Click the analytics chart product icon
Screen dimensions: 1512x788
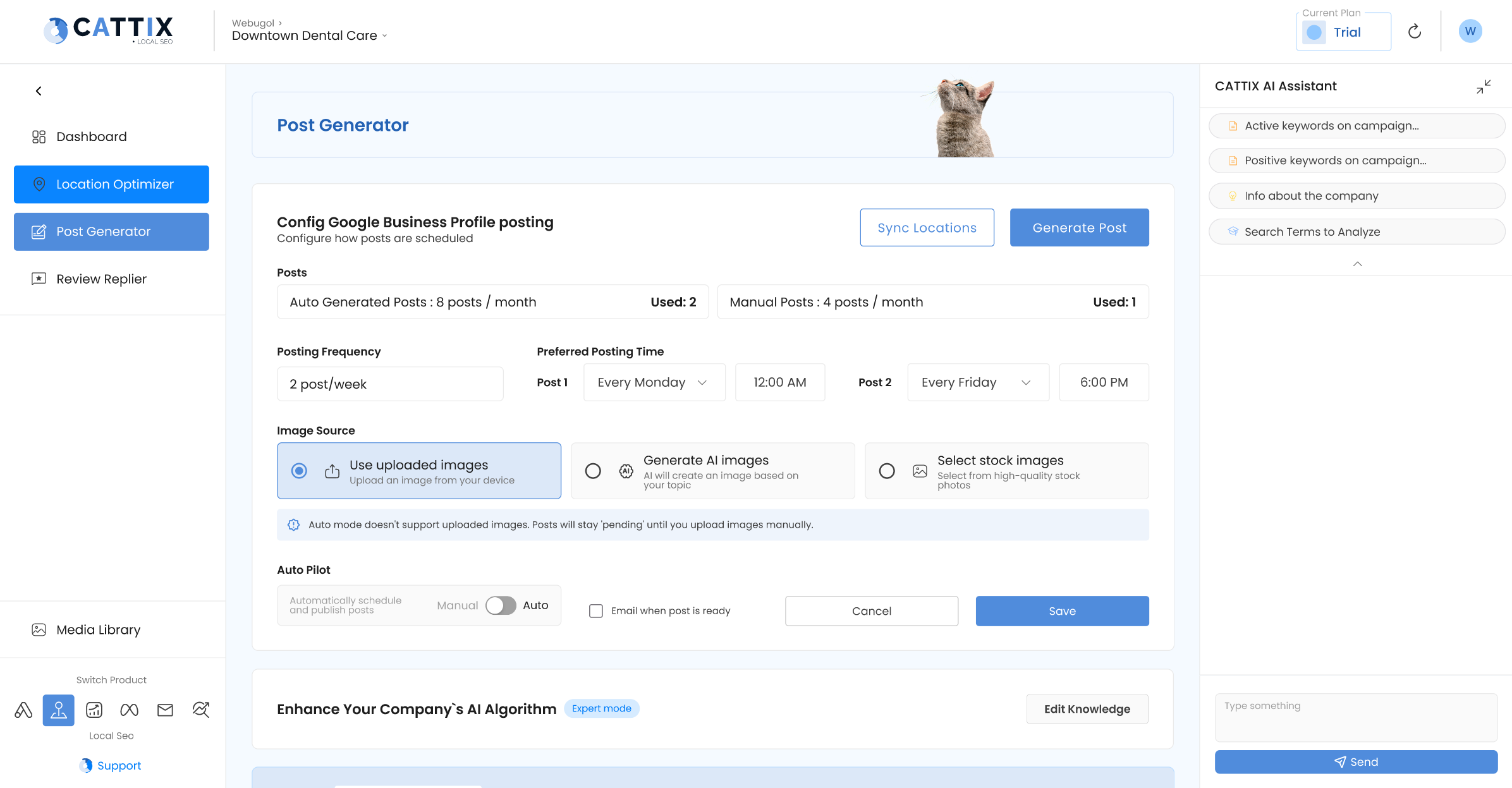(x=94, y=710)
